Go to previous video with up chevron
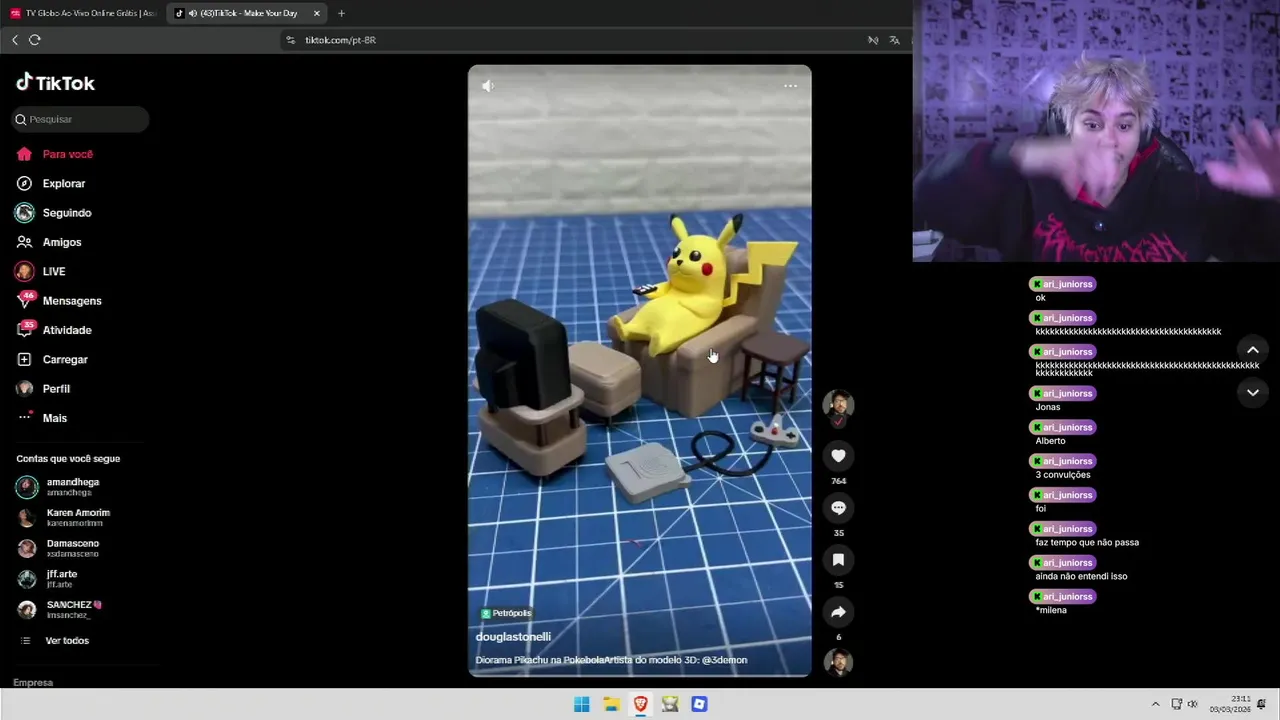The height and width of the screenshot is (720, 1280). (x=1253, y=350)
